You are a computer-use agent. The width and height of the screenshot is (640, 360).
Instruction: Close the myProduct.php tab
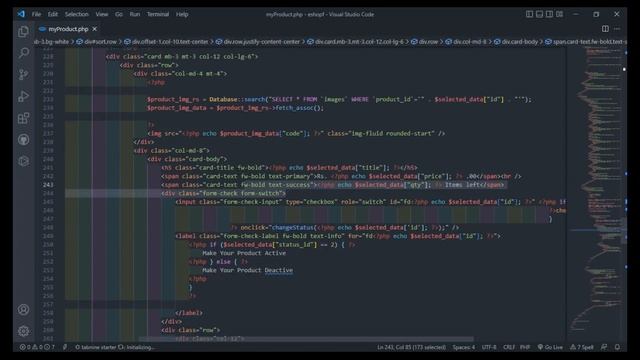pyautogui.click(x=95, y=29)
